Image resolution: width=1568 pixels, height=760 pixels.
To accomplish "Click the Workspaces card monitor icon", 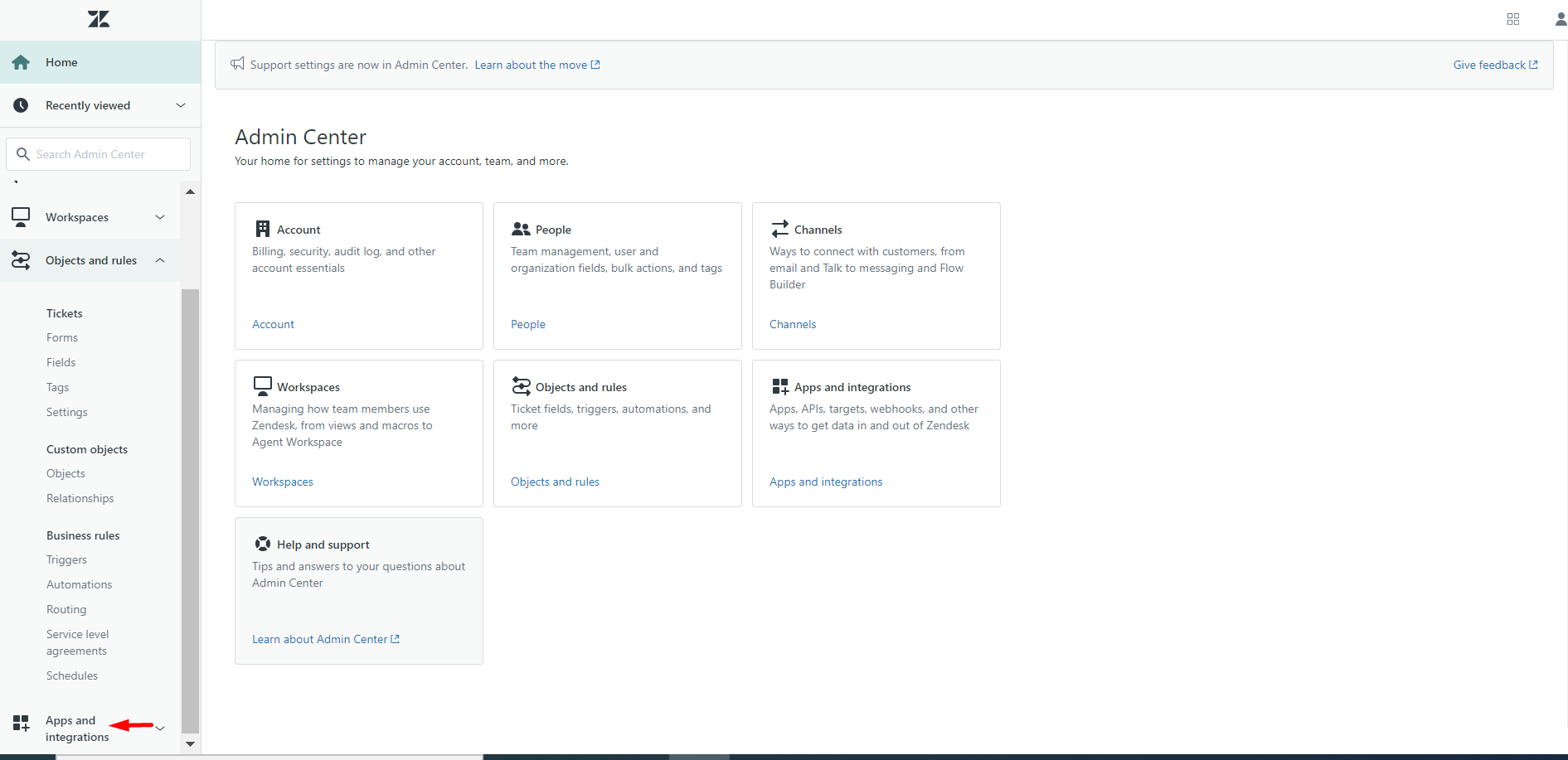I will [263, 386].
